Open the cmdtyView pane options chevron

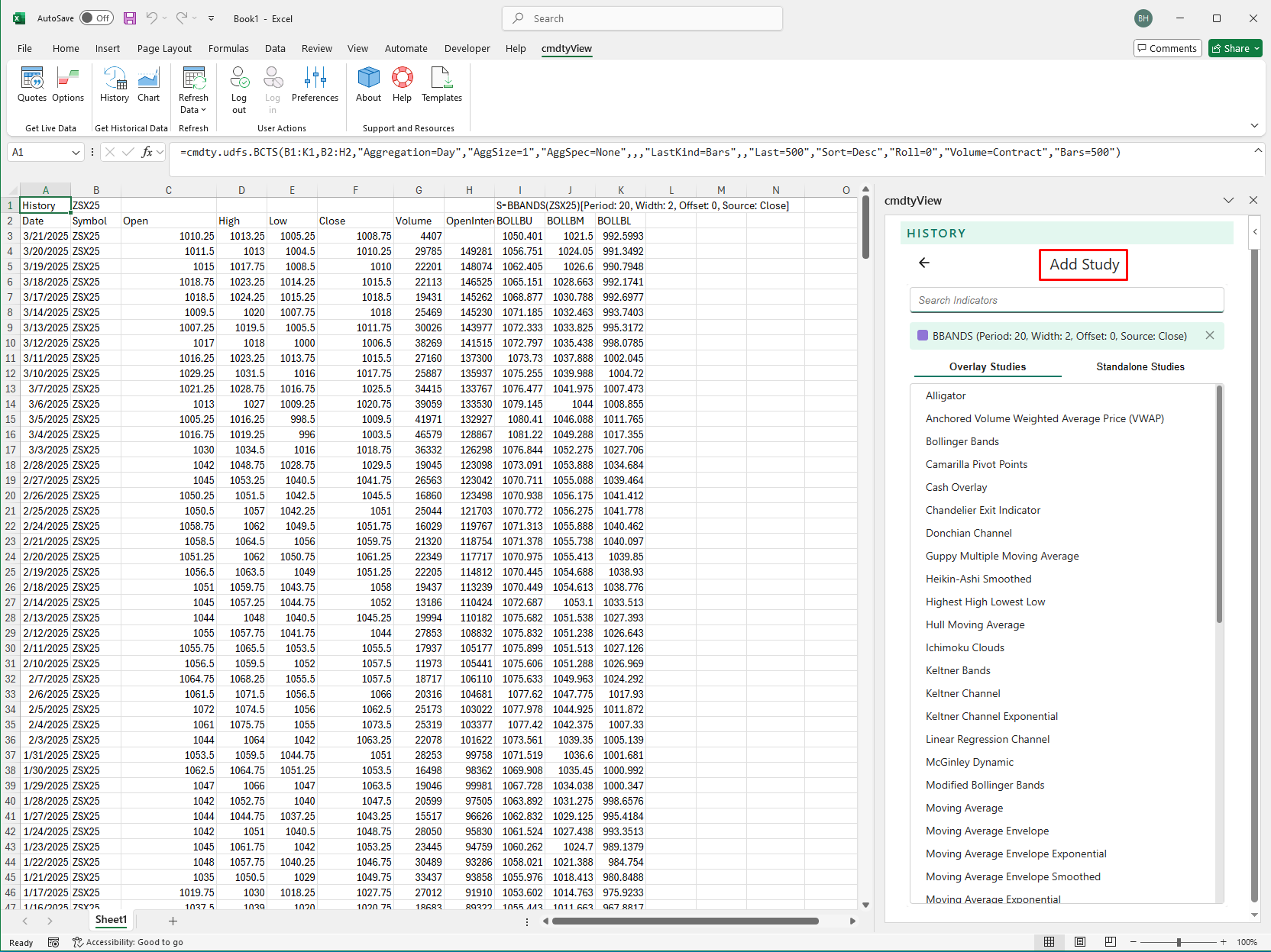click(1228, 200)
